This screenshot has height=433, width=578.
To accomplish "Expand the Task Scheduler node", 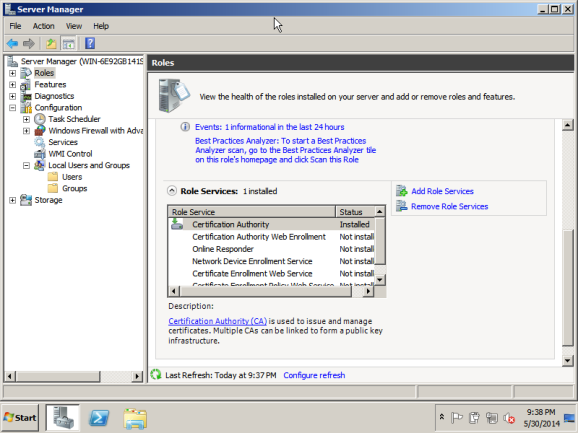I will (26, 119).
